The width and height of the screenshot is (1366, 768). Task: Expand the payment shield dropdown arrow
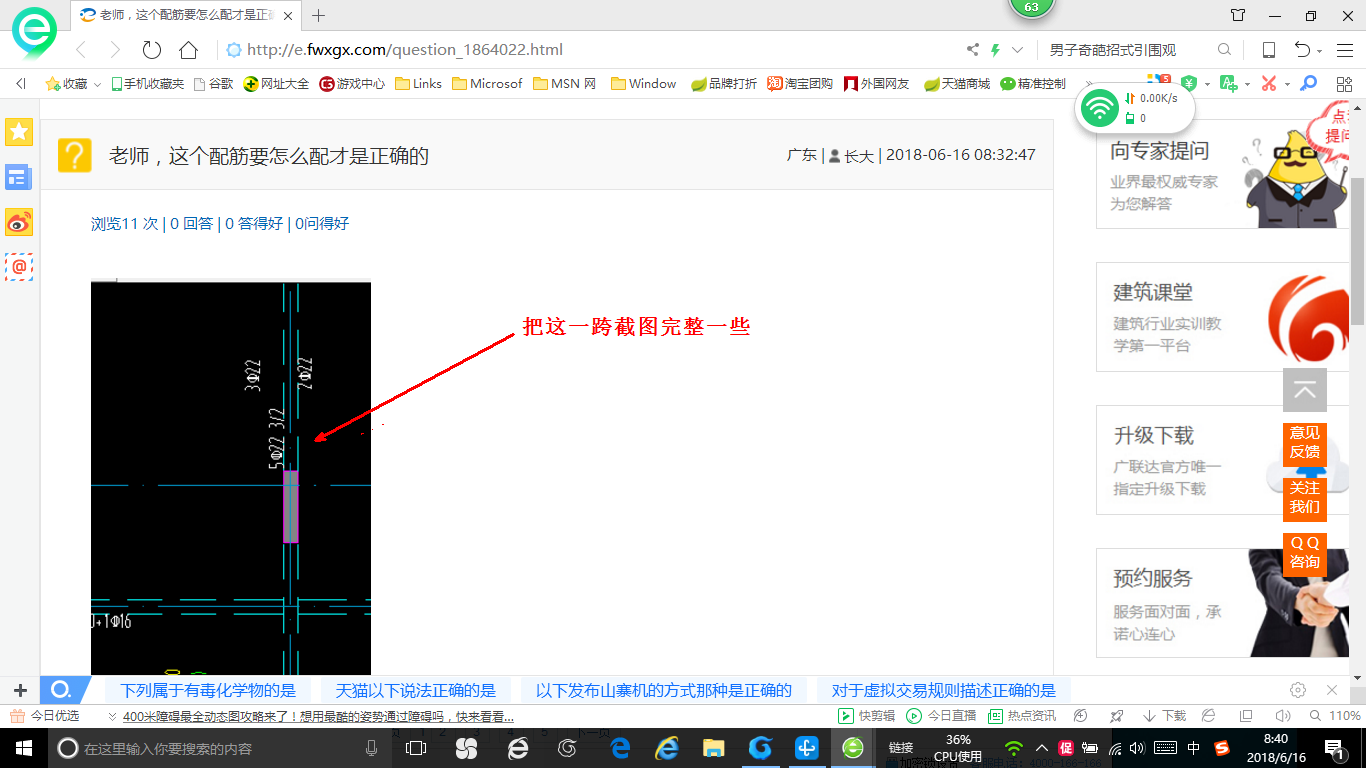tap(1207, 85)
